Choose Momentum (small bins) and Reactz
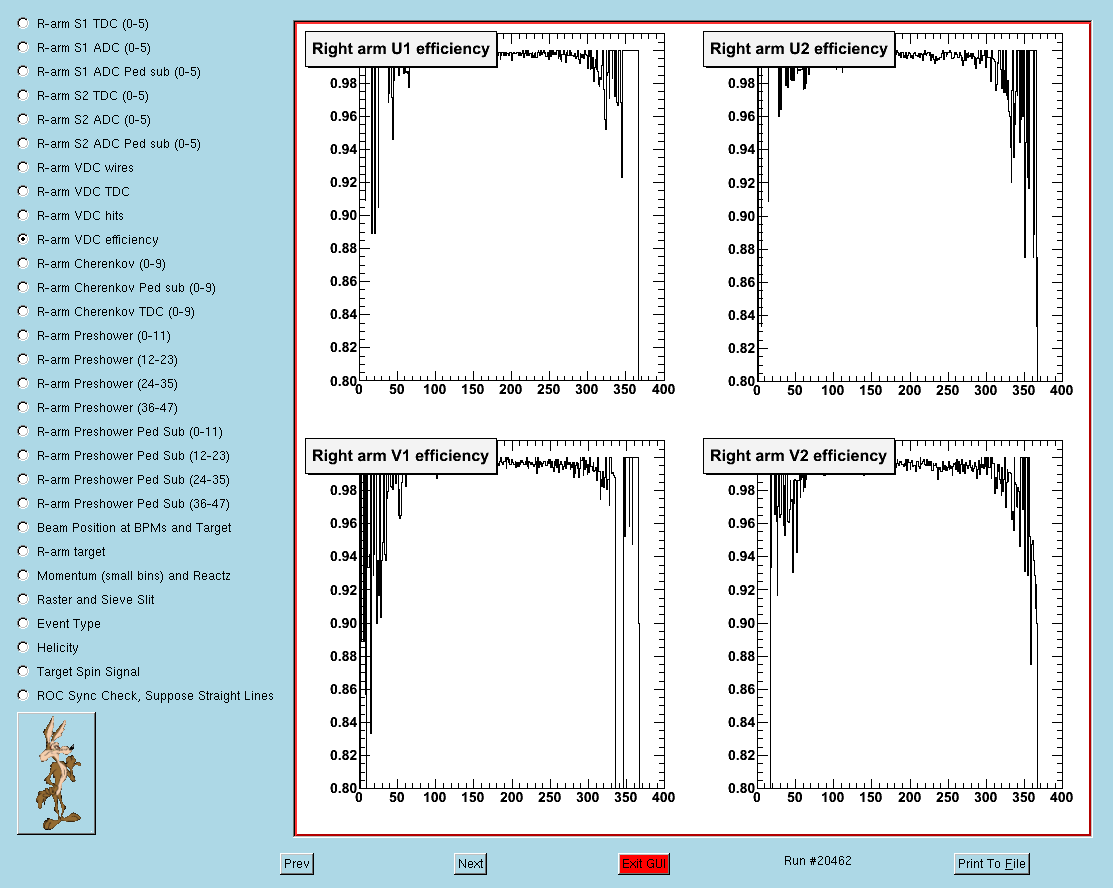 [x=23, y=576]
